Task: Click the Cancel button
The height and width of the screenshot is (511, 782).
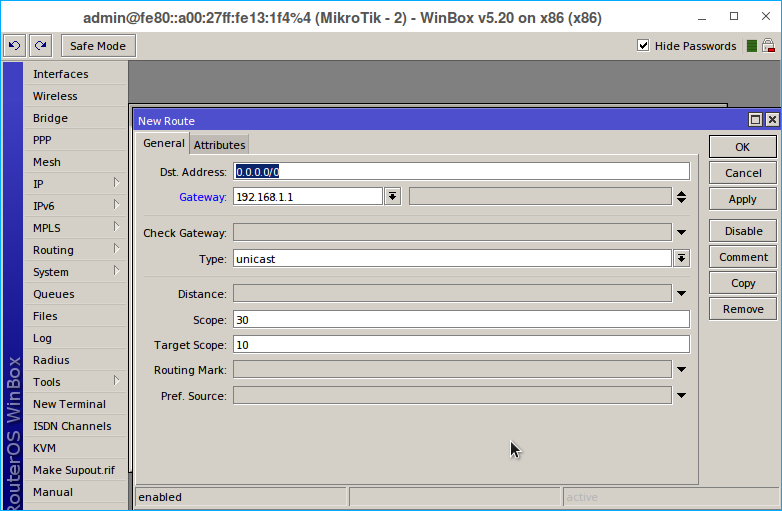Action: tap(743, 173)
